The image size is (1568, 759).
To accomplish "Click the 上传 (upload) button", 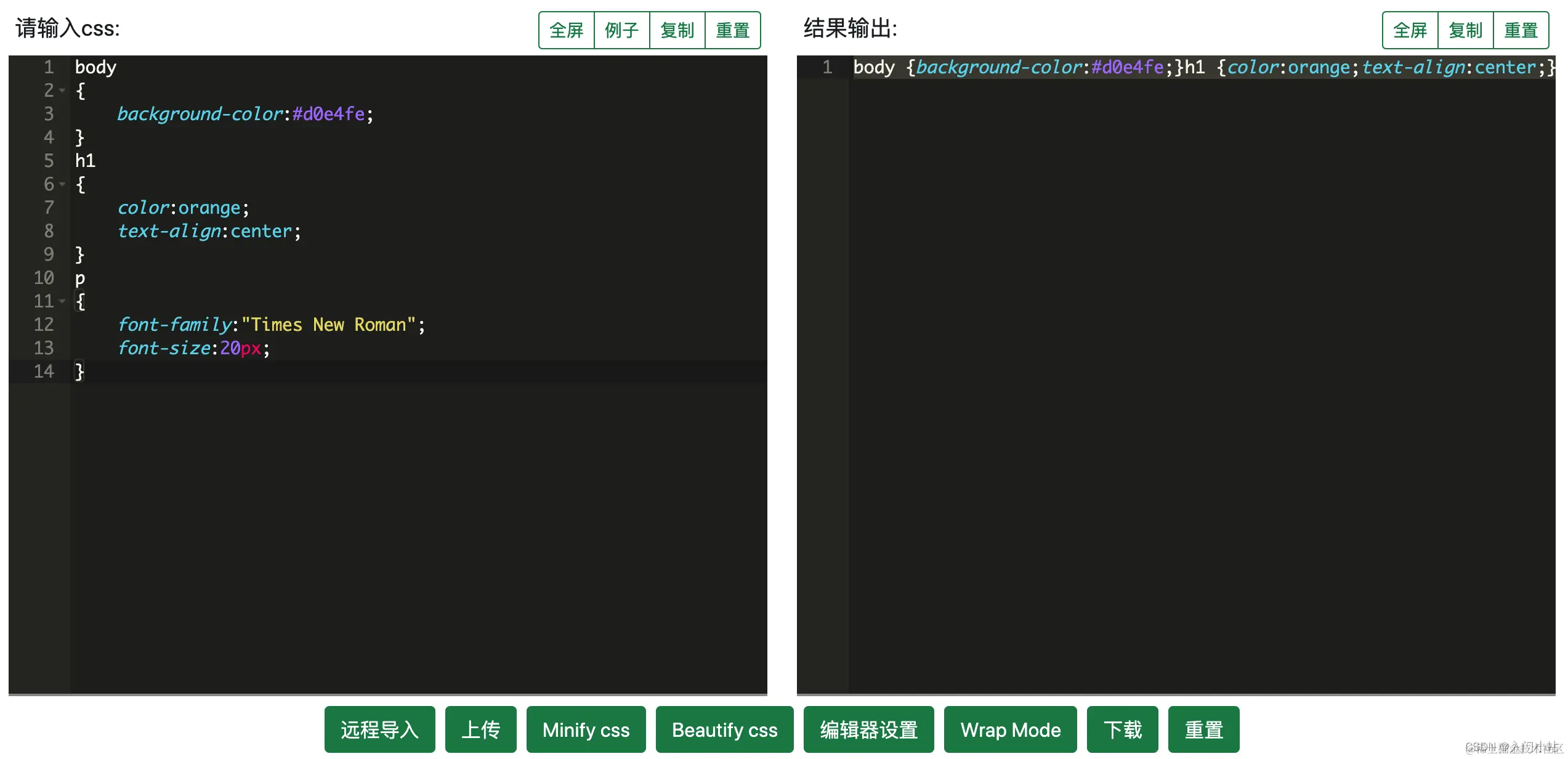I will (x=480, y=729).
